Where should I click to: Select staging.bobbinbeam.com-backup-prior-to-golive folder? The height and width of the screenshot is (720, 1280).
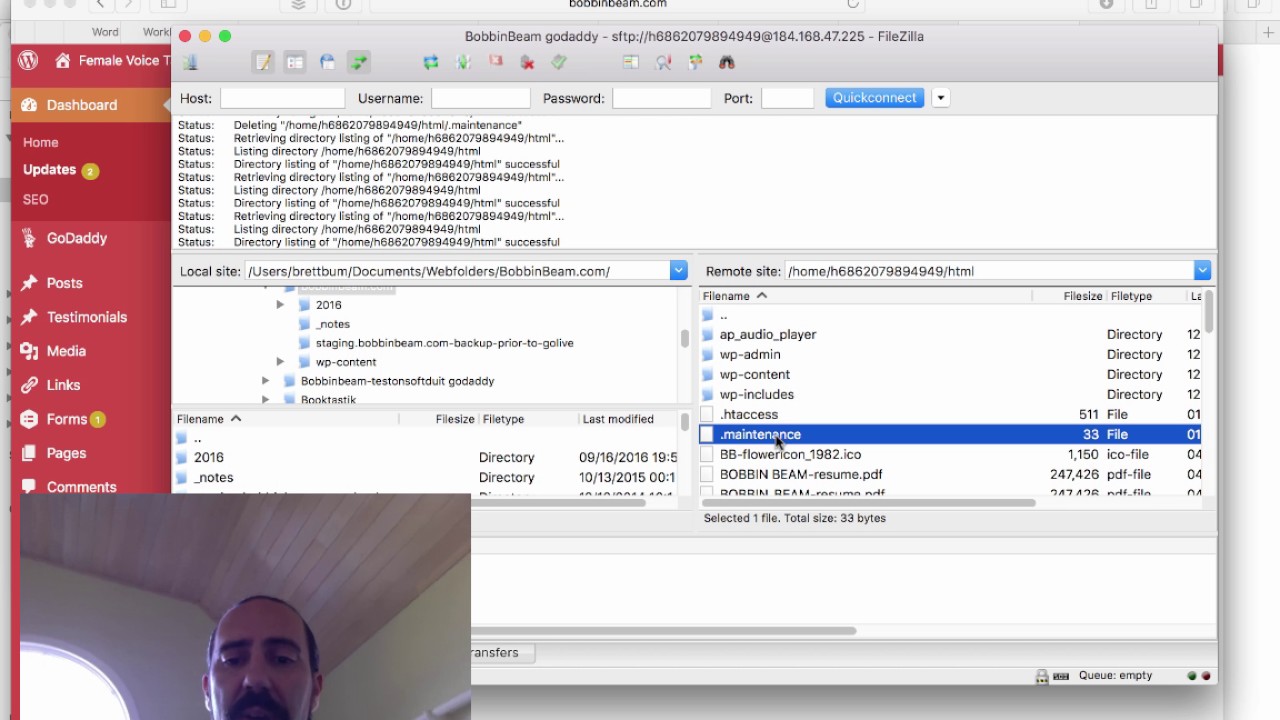tap(444, 343)
